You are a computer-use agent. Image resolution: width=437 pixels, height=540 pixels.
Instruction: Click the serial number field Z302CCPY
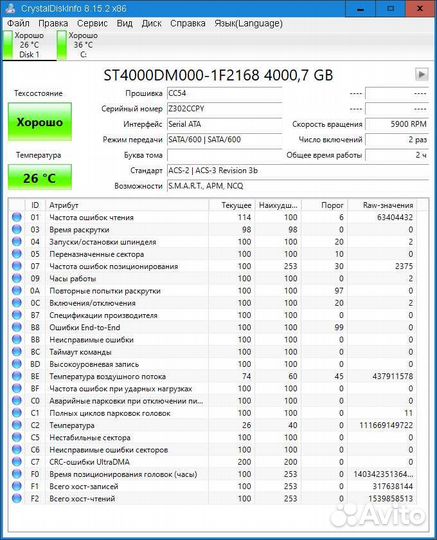click(x=225, y=109)
